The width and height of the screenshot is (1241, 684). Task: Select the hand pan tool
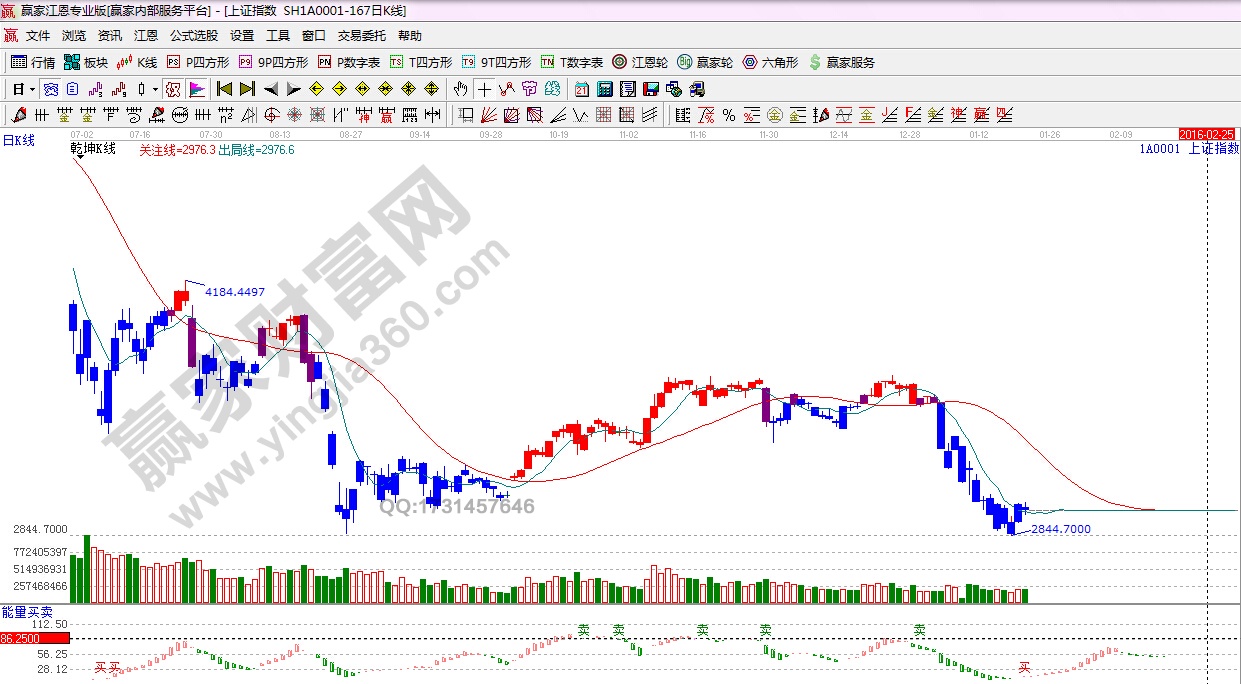tap(460, 89)
